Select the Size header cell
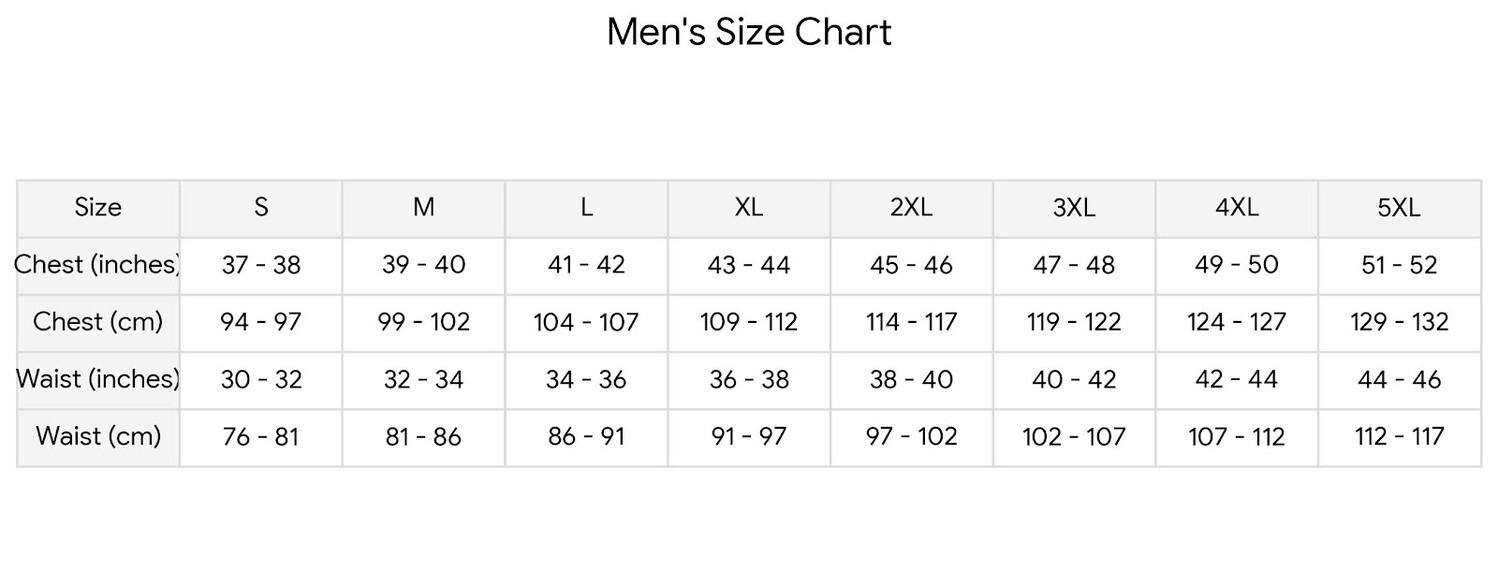Image resolution: width=1498 pixels, height=572 pixels. pyautogui.click(x=98, y=207)
